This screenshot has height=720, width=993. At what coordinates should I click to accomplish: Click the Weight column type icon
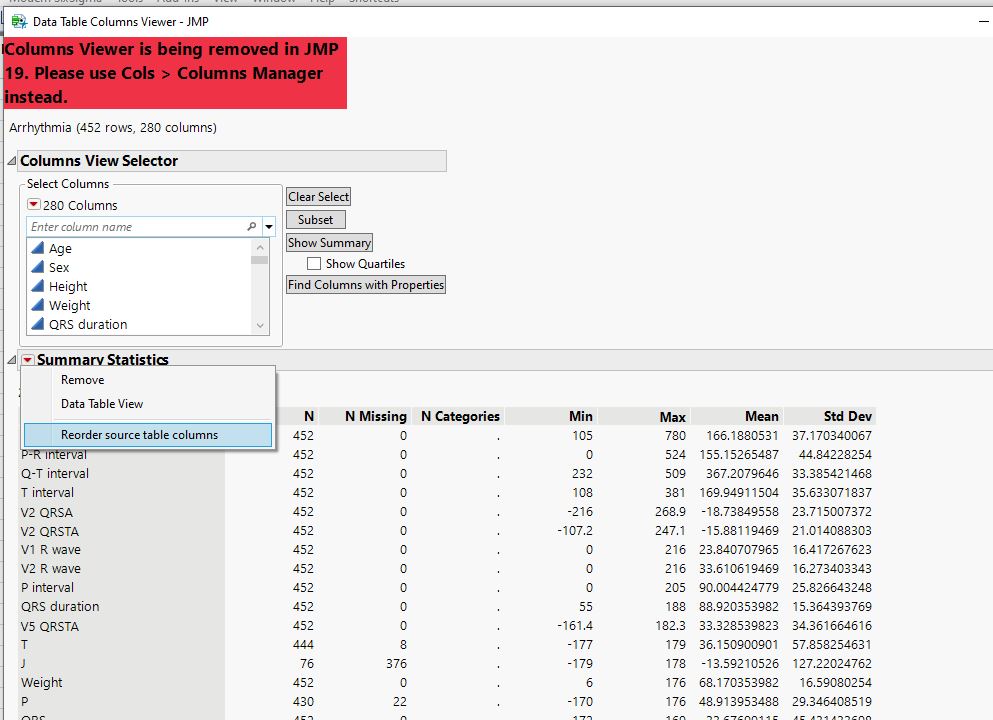click(38, 305)
